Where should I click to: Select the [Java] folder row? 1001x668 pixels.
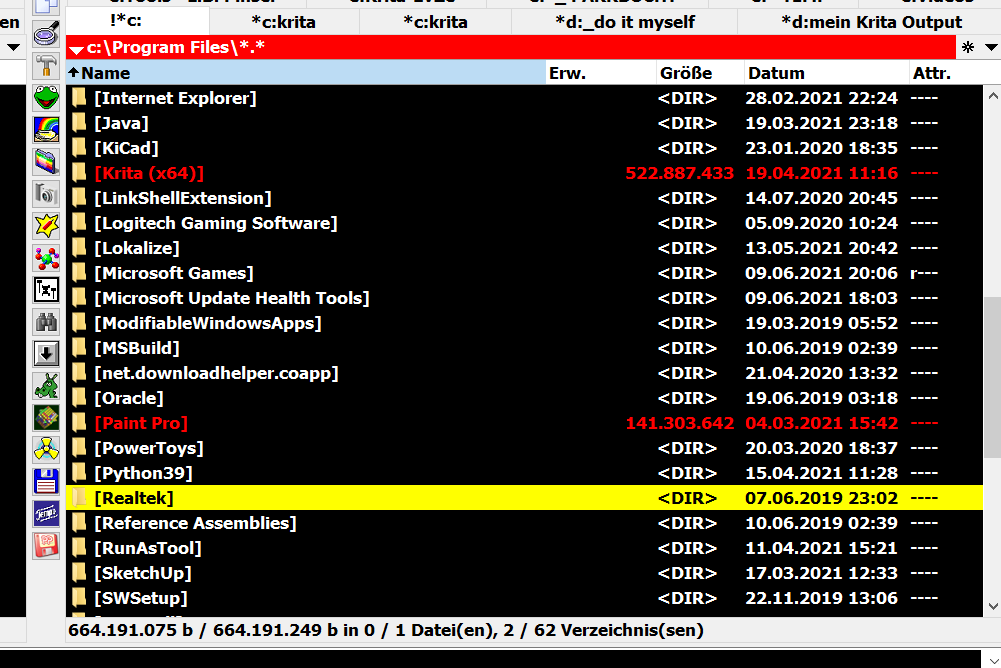(524, 123)
